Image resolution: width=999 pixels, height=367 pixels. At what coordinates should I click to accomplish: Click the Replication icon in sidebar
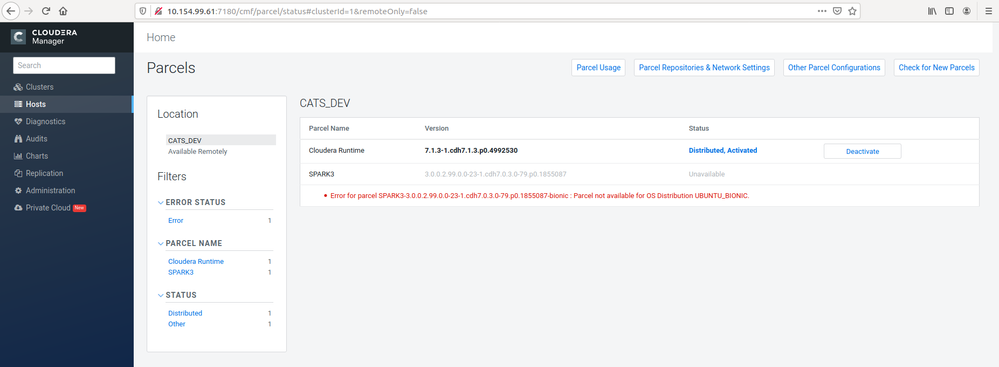coord(18,173)
